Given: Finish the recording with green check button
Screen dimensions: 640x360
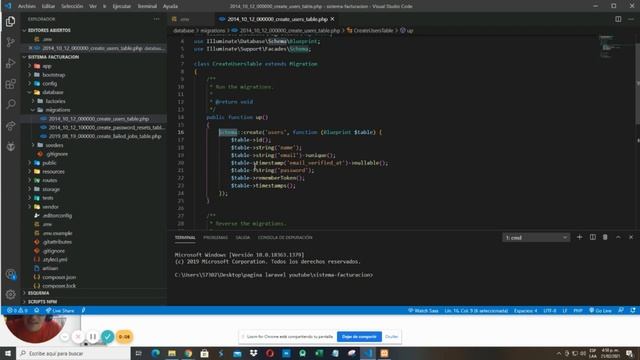Looking at the screenshot, I should click(x=108, y=337).
